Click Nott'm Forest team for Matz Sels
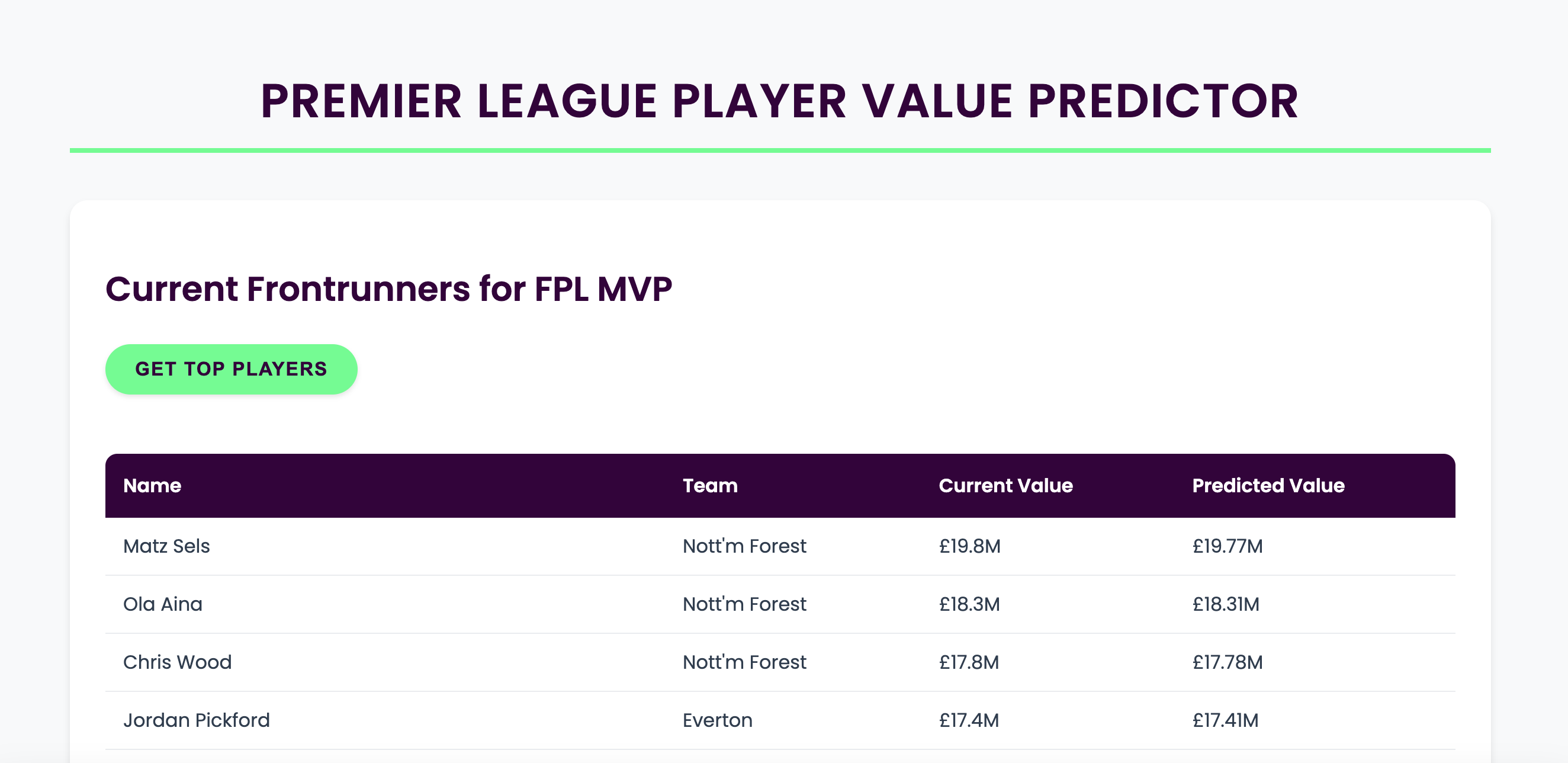 (744, 546)
